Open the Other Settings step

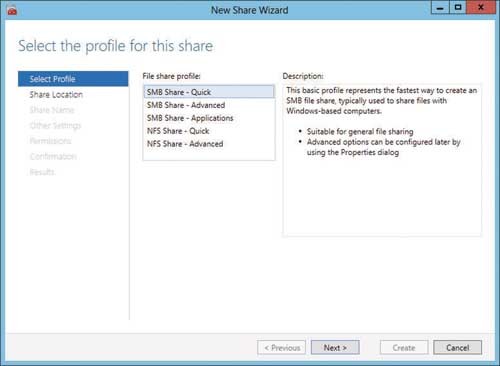point(73,126)
